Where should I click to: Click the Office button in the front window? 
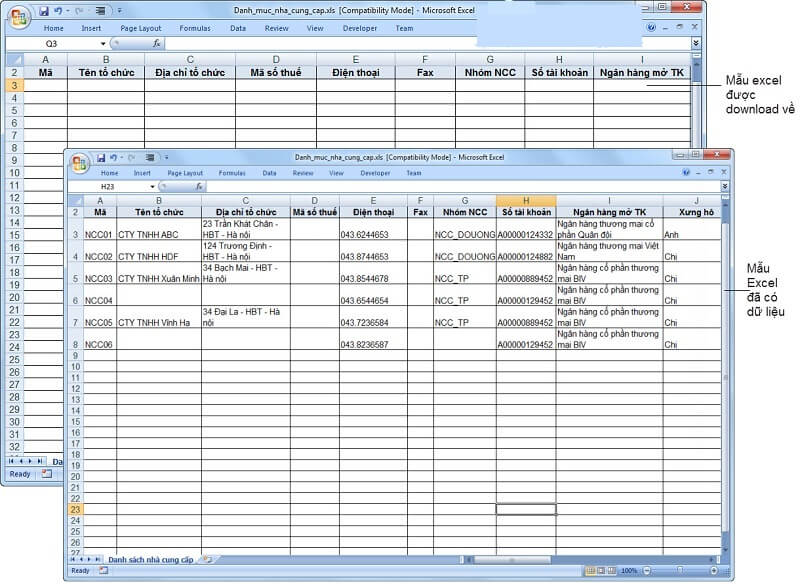pyautogui.click(x=78, y=163)
